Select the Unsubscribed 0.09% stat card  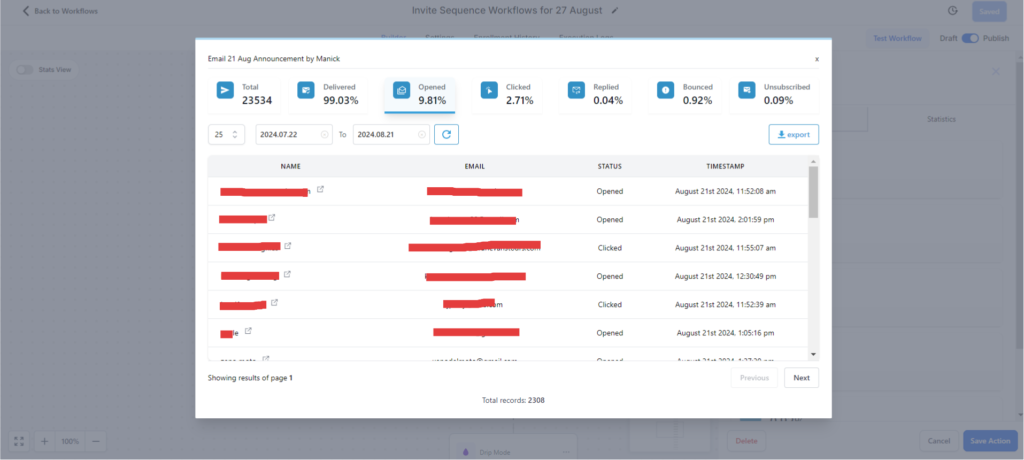click(x=775, y=95)
